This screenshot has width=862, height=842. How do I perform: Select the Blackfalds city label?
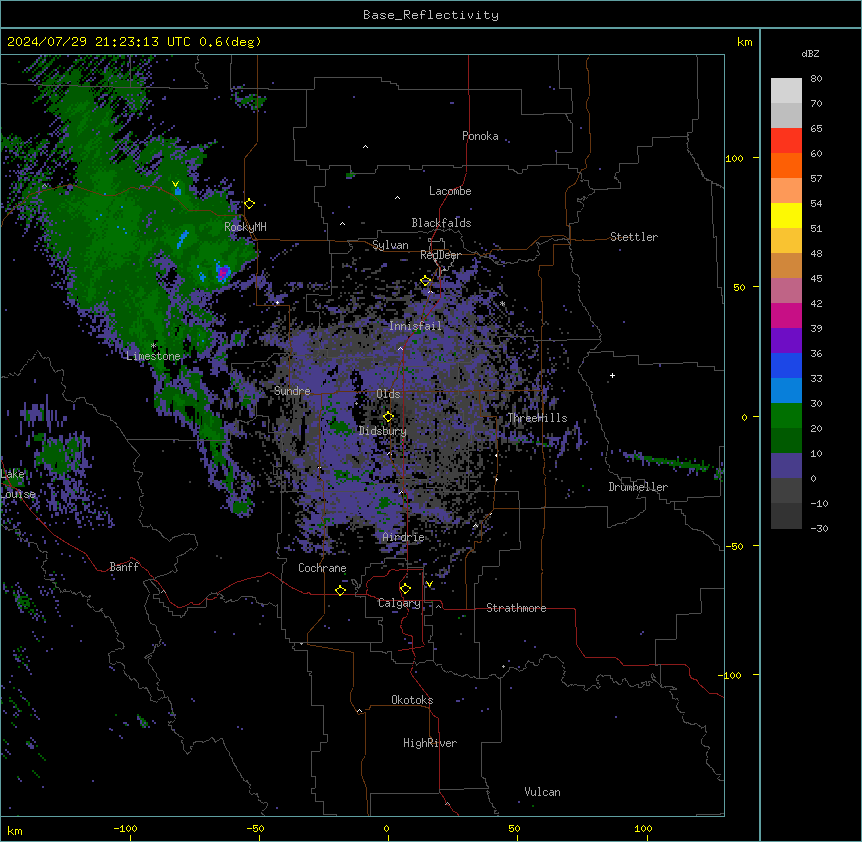click(441, 223)
